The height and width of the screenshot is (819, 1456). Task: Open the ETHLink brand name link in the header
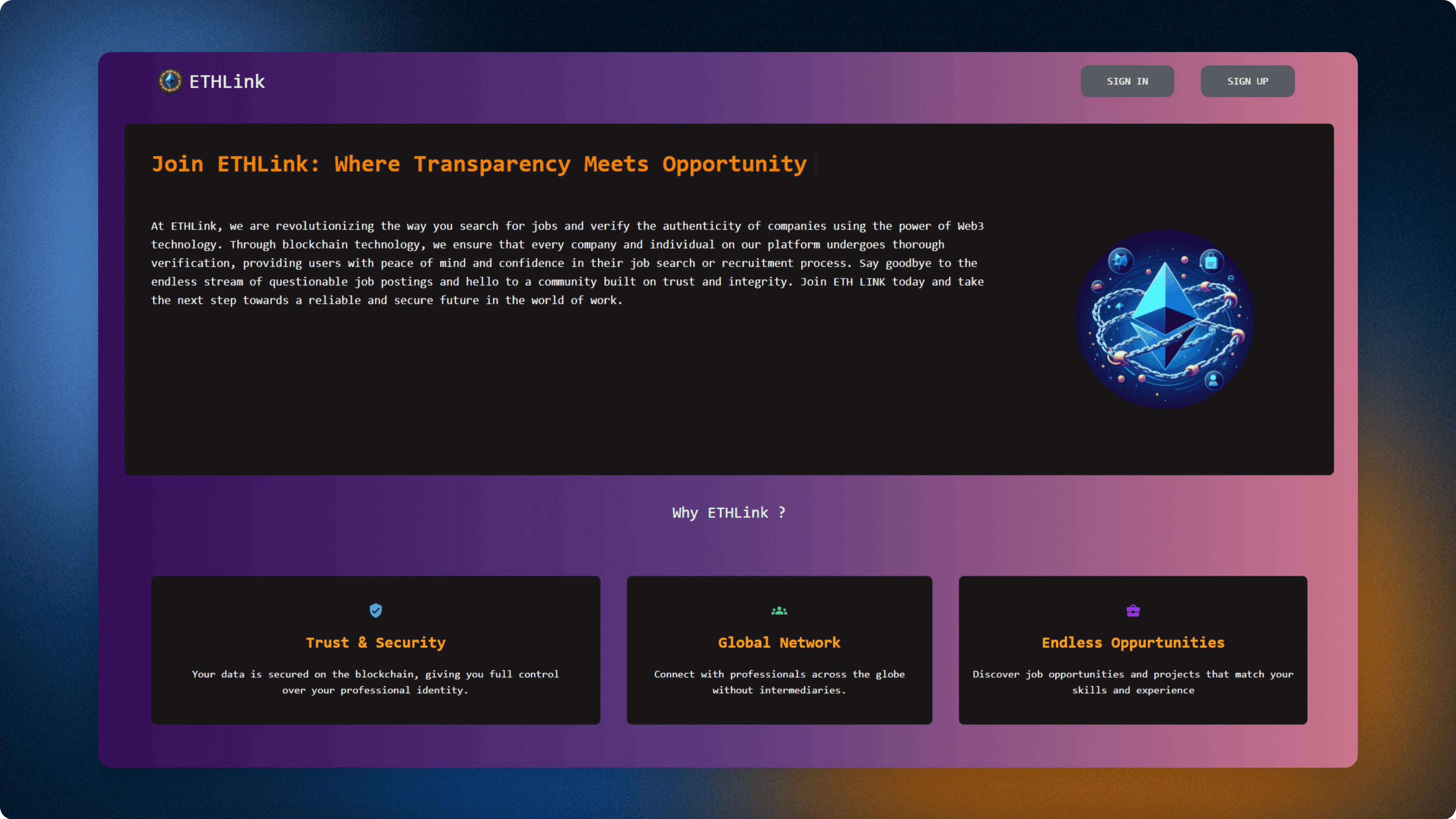click(x=226, y=81)
